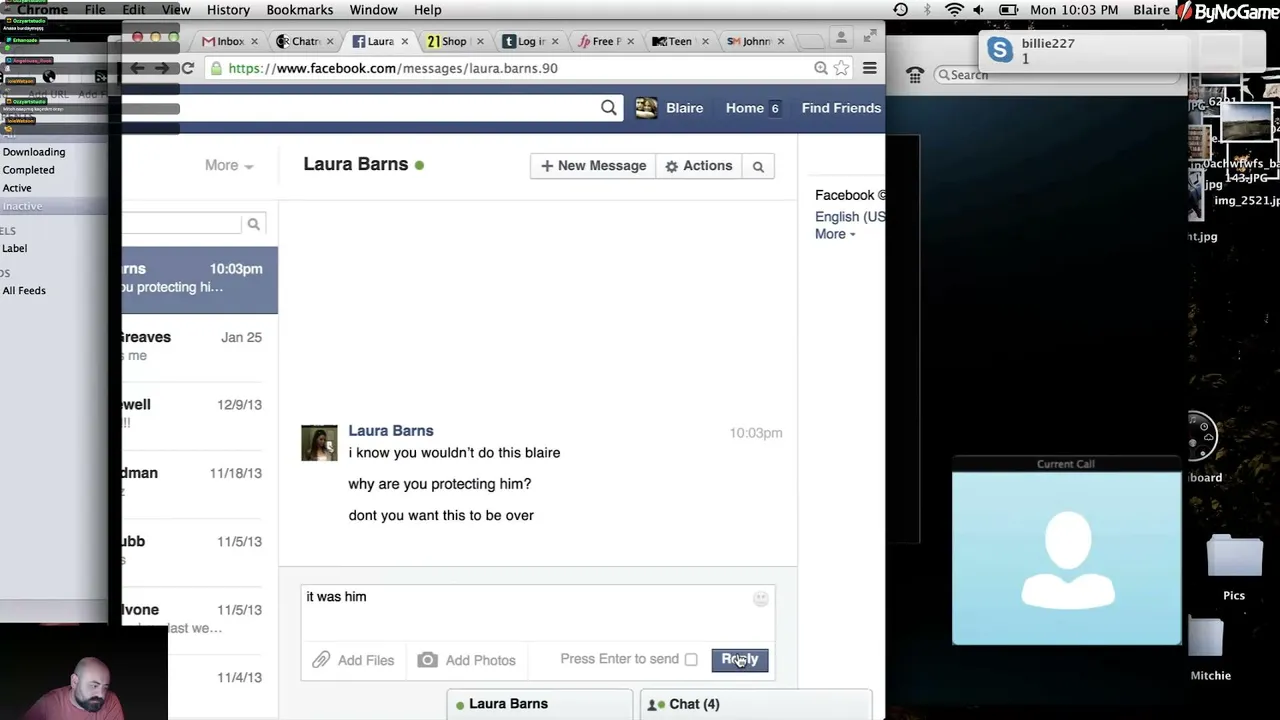This screenshot has width=1280, height=720.
Task: Click the zoom magnifier in address bar
Action: [820, 68]
